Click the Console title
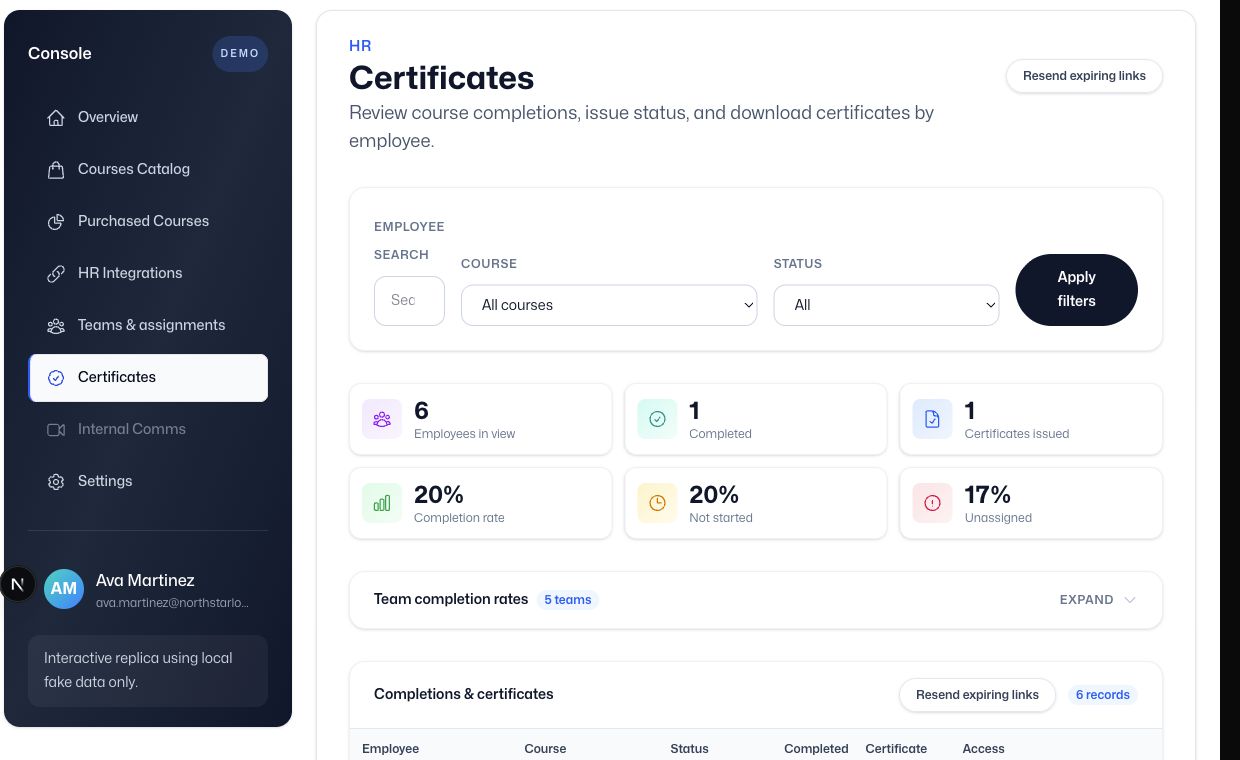The image size is (1240, 760). [x=60, y=53]
